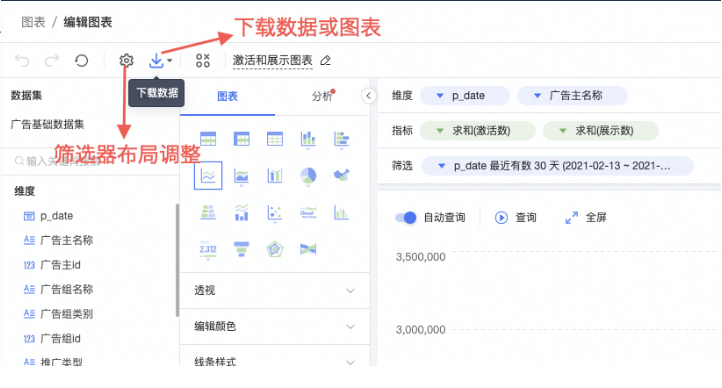Switch to the 分析 tab
This screenshot has height=388, width=722.
tap(321, 96)
